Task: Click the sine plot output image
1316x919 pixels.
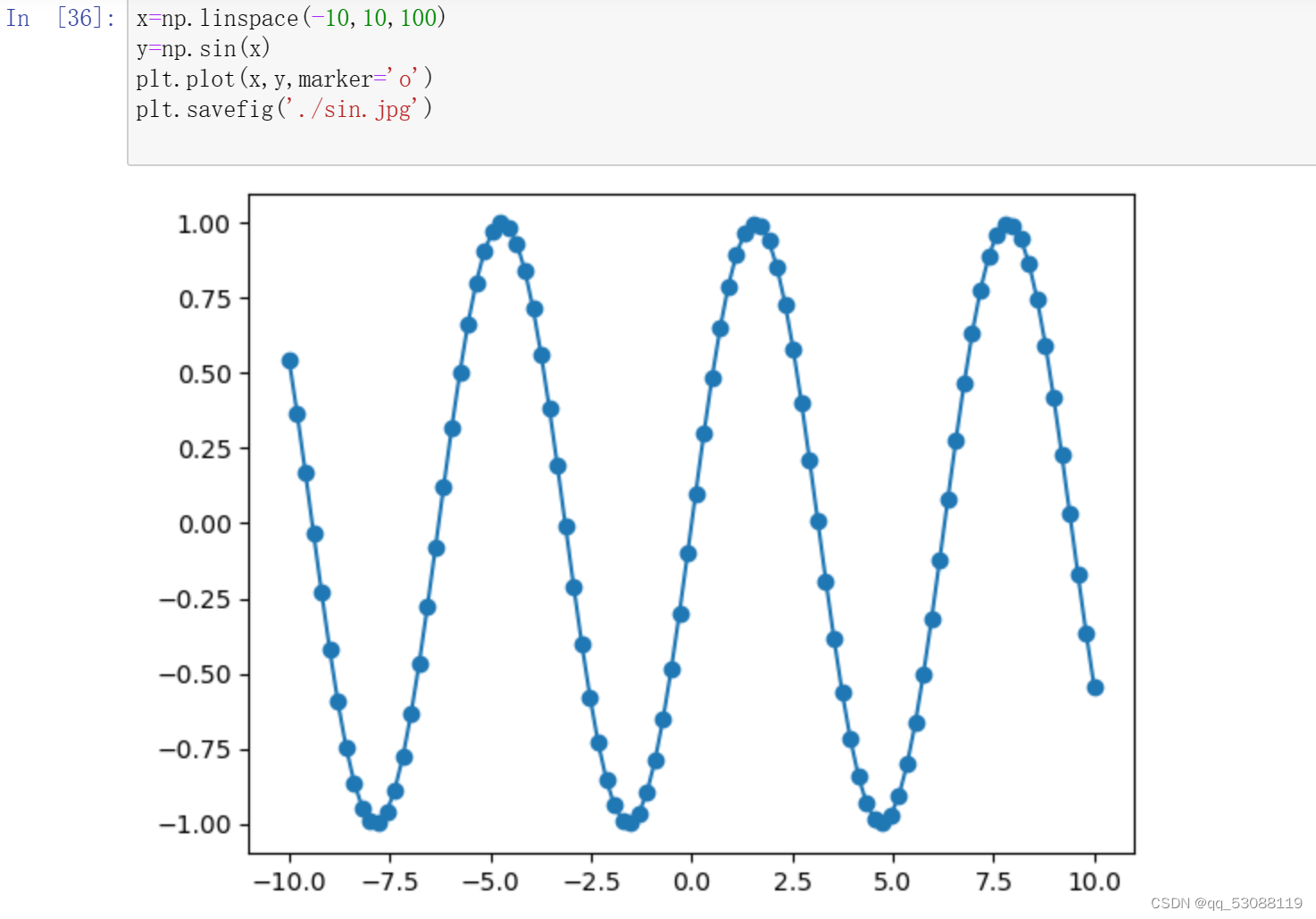Action: click(x=647, y=545)
